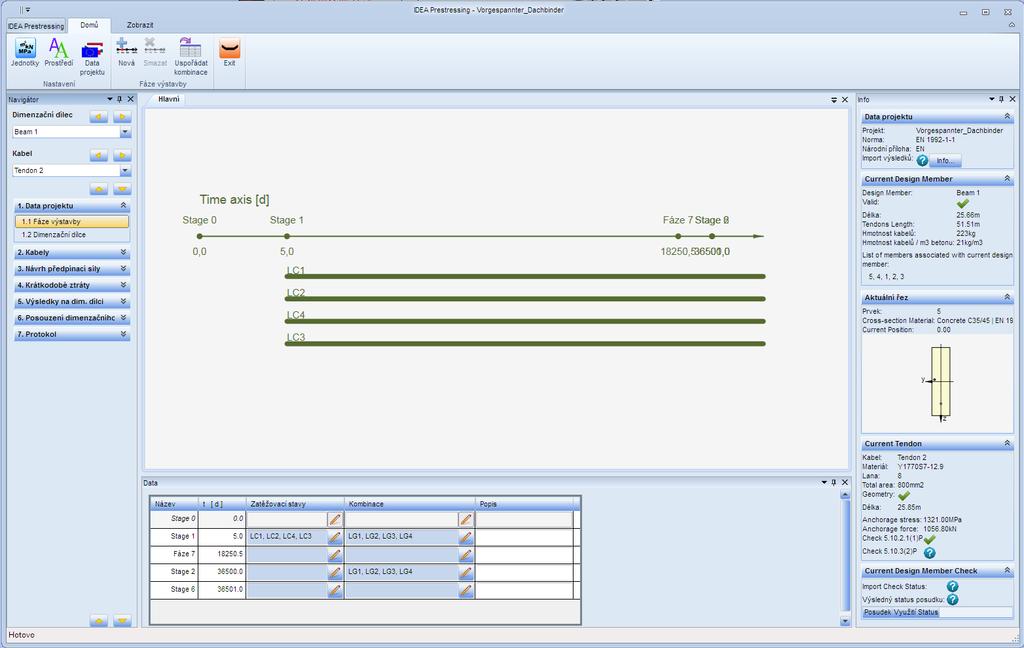Image resolution: width=1024 pixels, height=648 pixels.
Task: Move navigator step down arrow button
Action: 122,189
